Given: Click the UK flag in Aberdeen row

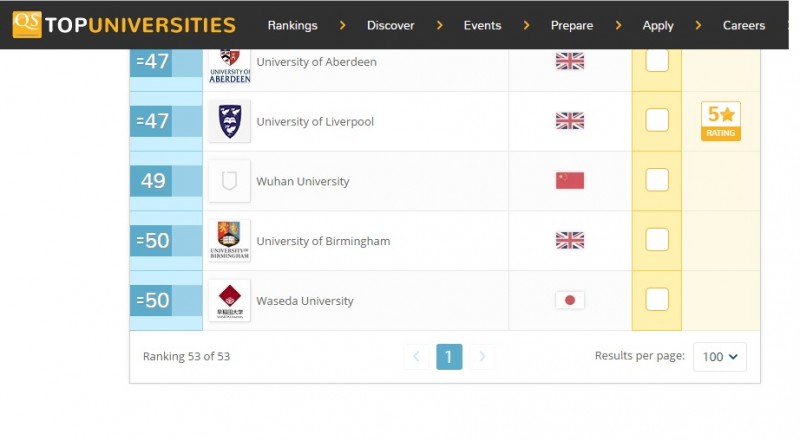Looking at the screenshot, I should (570, 61).
